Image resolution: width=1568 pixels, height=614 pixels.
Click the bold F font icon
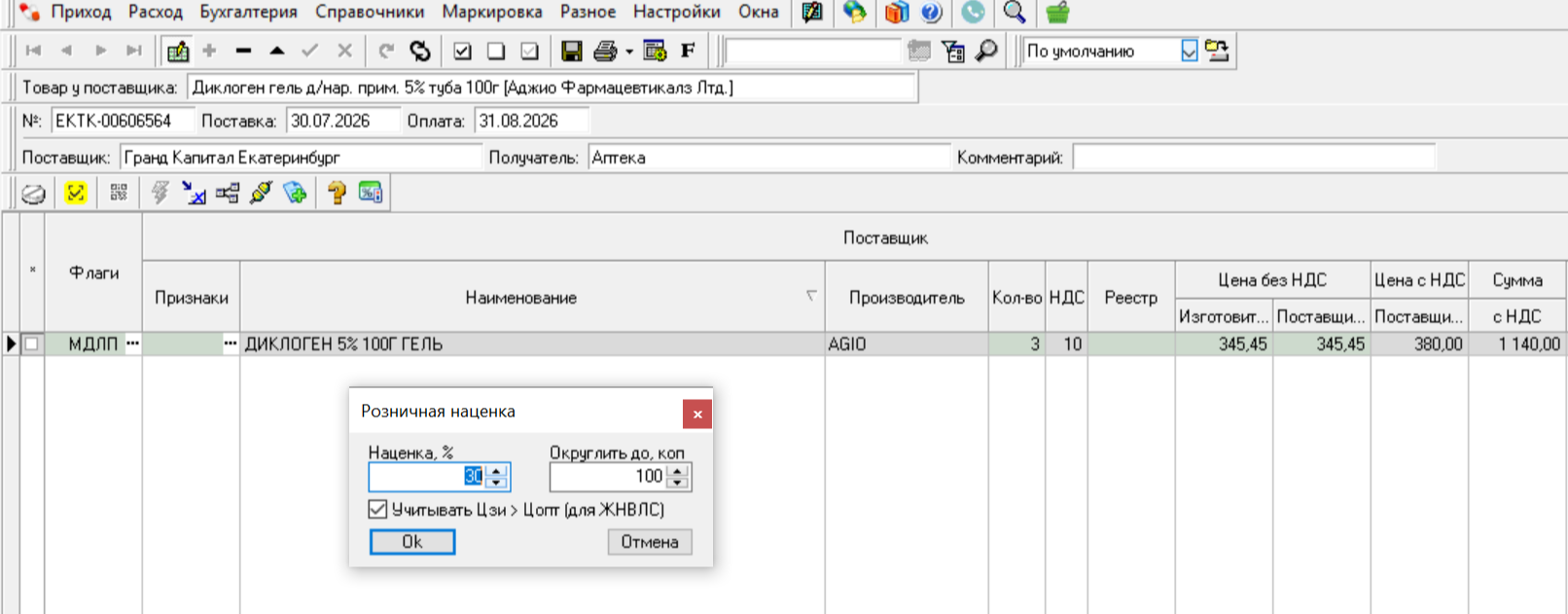click(688, 51)
